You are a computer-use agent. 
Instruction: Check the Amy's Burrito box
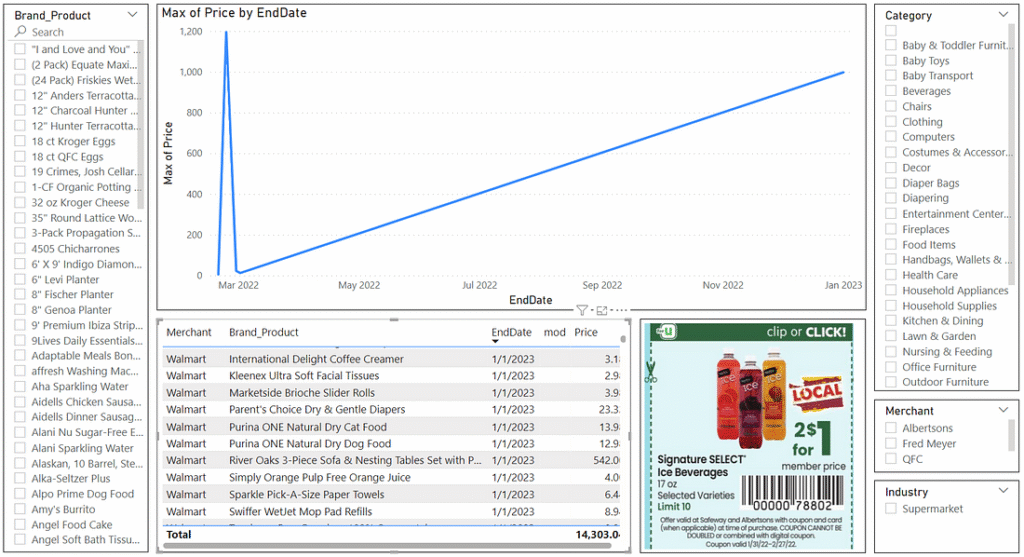[20, 509]
